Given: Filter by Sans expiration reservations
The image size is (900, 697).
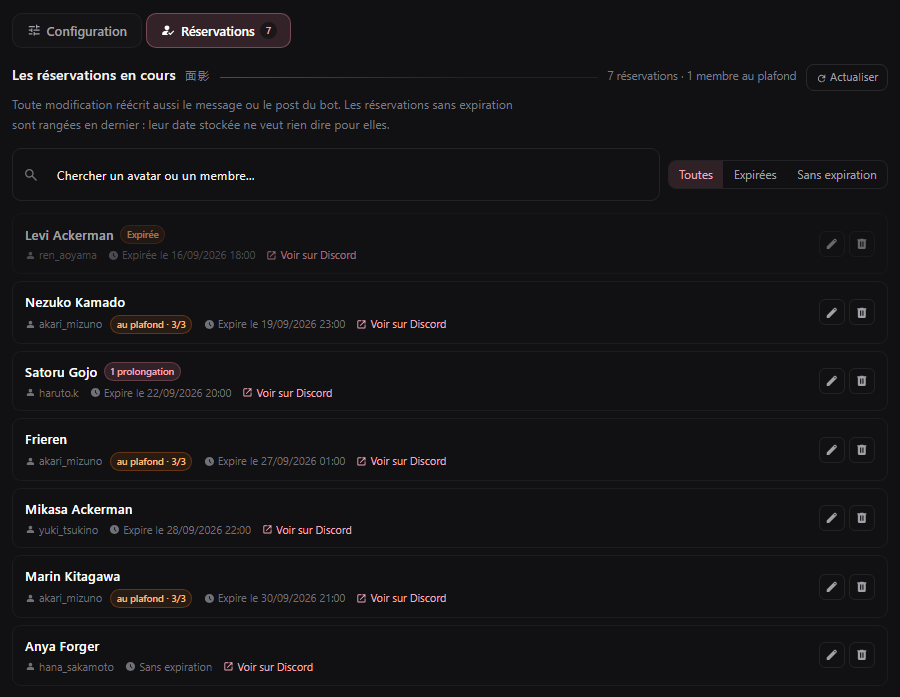Looking at the screenshot, I should tap(836, 175).
